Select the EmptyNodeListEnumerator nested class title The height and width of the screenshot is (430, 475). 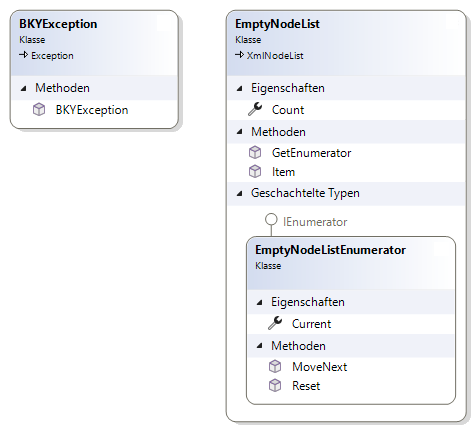coord(330,250)
